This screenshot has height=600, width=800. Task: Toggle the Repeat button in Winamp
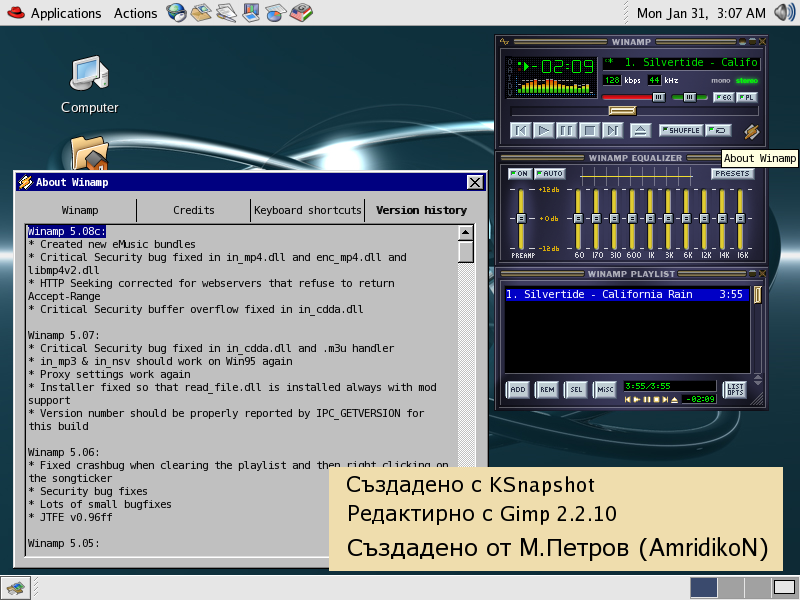tap(718, 131)
